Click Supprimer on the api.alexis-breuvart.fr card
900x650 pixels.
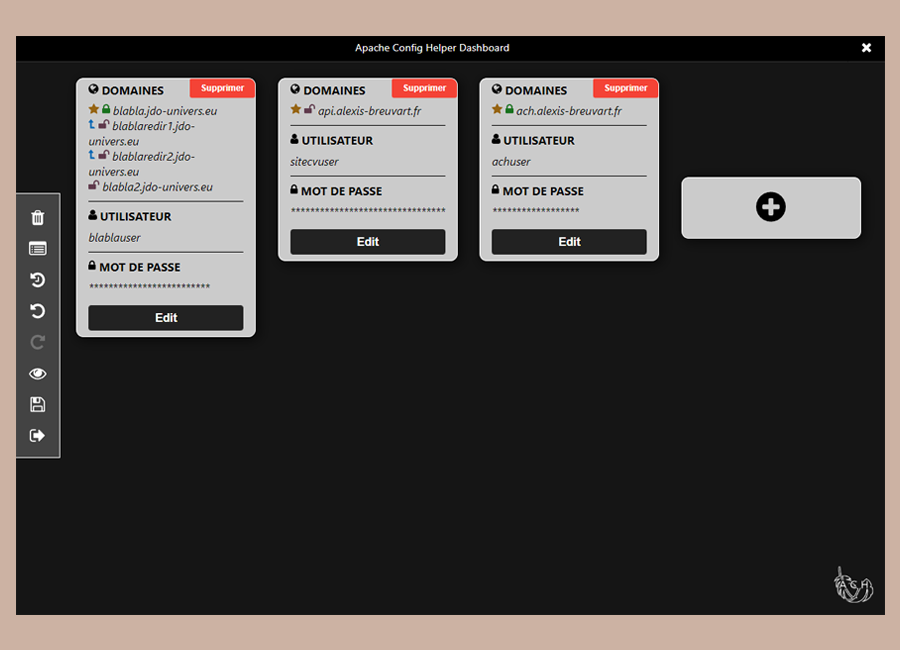point(424,88)
